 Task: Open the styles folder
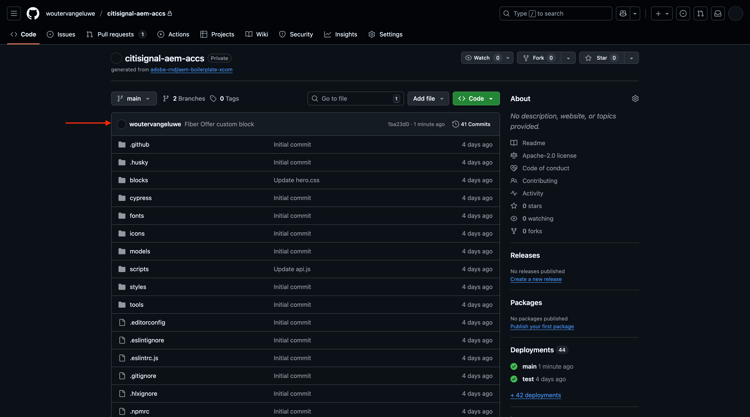point(138,287)
